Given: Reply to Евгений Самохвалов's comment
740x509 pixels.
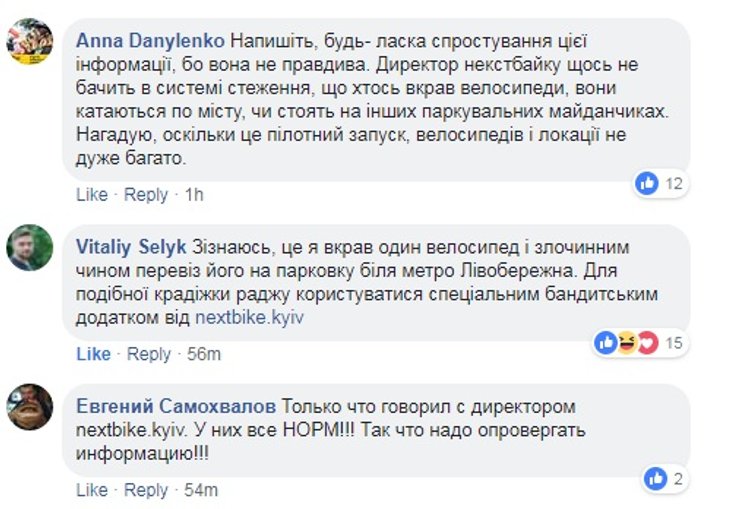Looking at the screenshot, I should click(x=147, y=490).
